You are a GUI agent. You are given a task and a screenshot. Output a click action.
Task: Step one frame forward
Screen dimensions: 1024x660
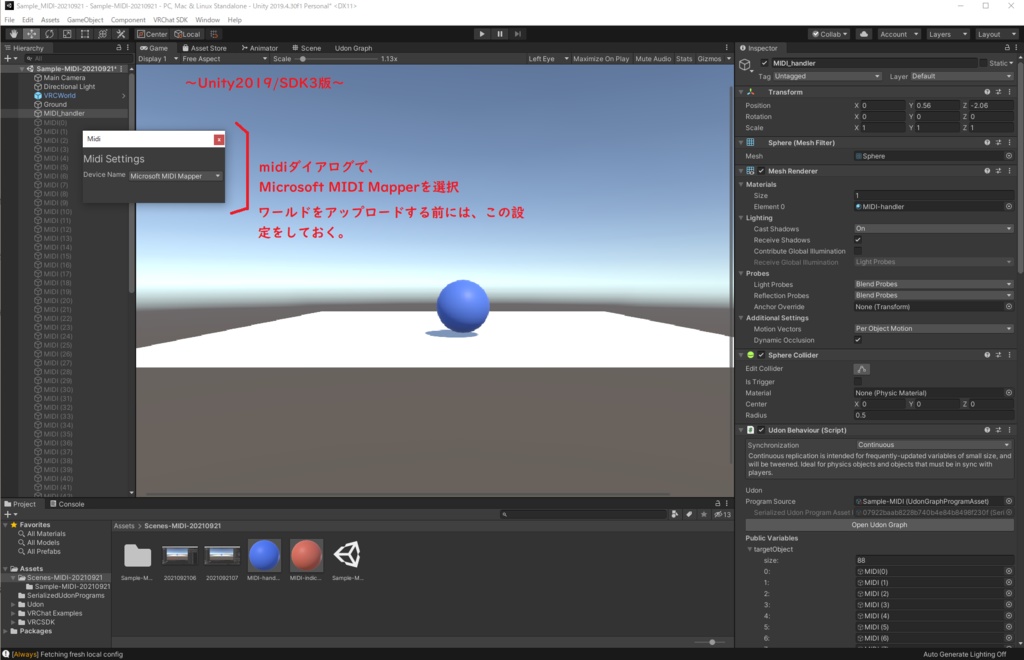pos(518,34)
